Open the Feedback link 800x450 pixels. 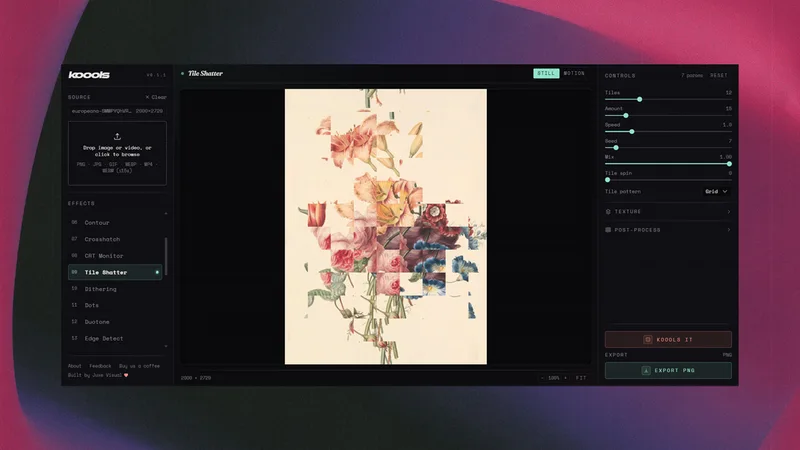click(x=100, y=366)
